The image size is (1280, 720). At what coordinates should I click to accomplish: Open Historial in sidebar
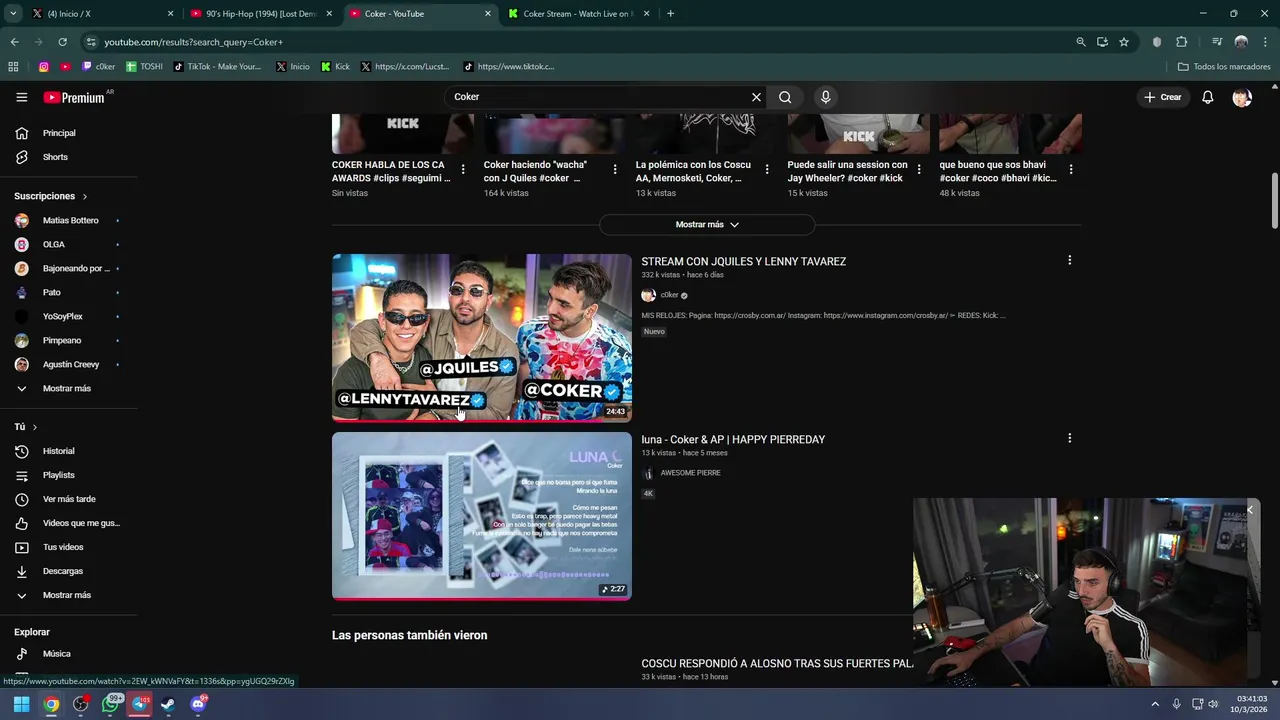(58, 451)
